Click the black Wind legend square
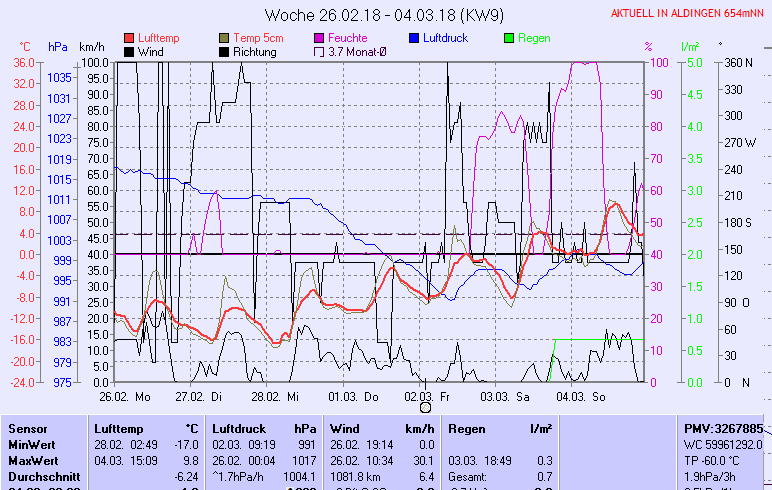772x490 pixels. [x=129, y=51]
